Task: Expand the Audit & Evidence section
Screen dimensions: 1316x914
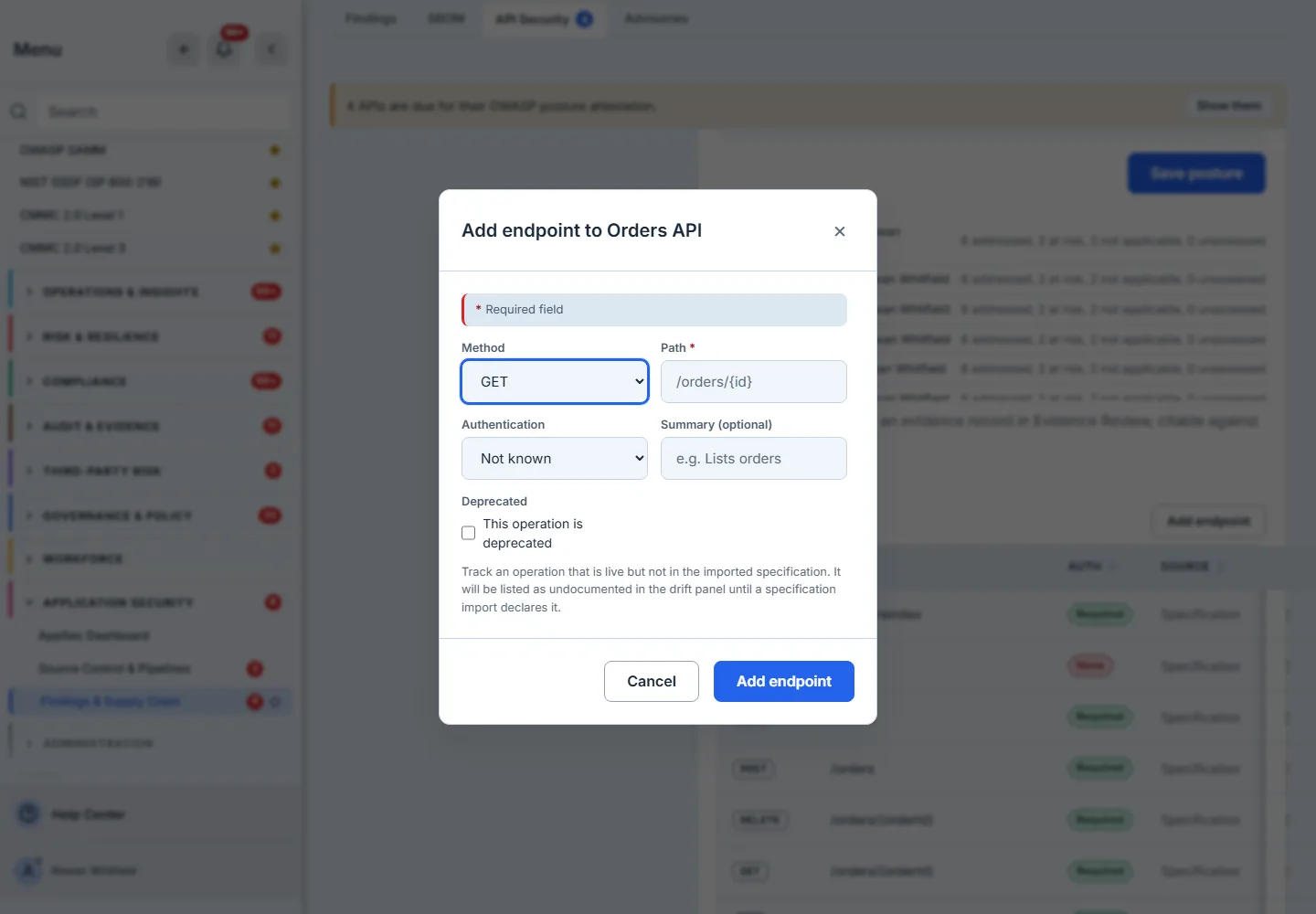Action: [151, 426]
